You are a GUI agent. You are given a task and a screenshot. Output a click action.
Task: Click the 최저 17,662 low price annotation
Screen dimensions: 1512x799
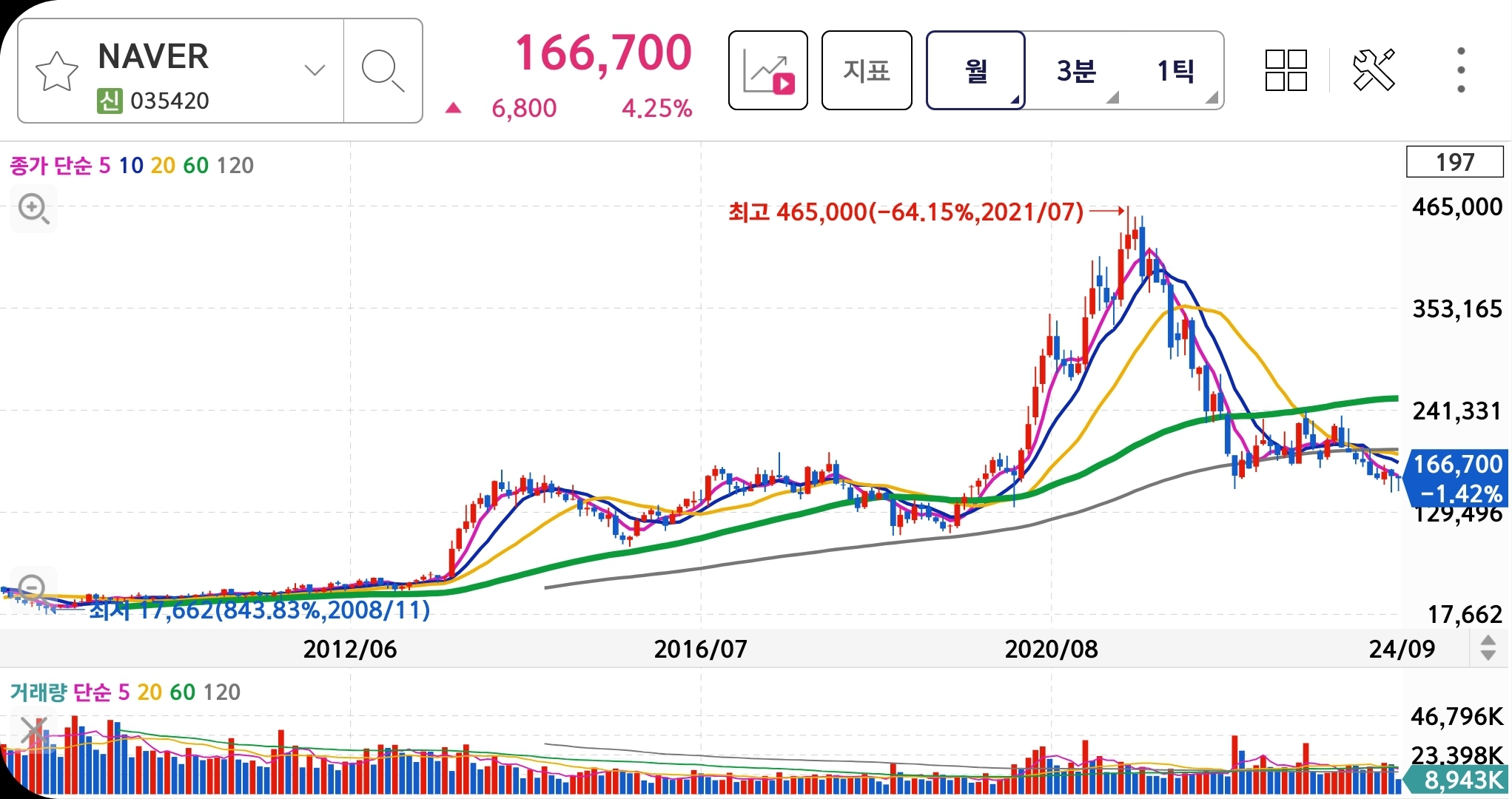(x=259, y=610)
